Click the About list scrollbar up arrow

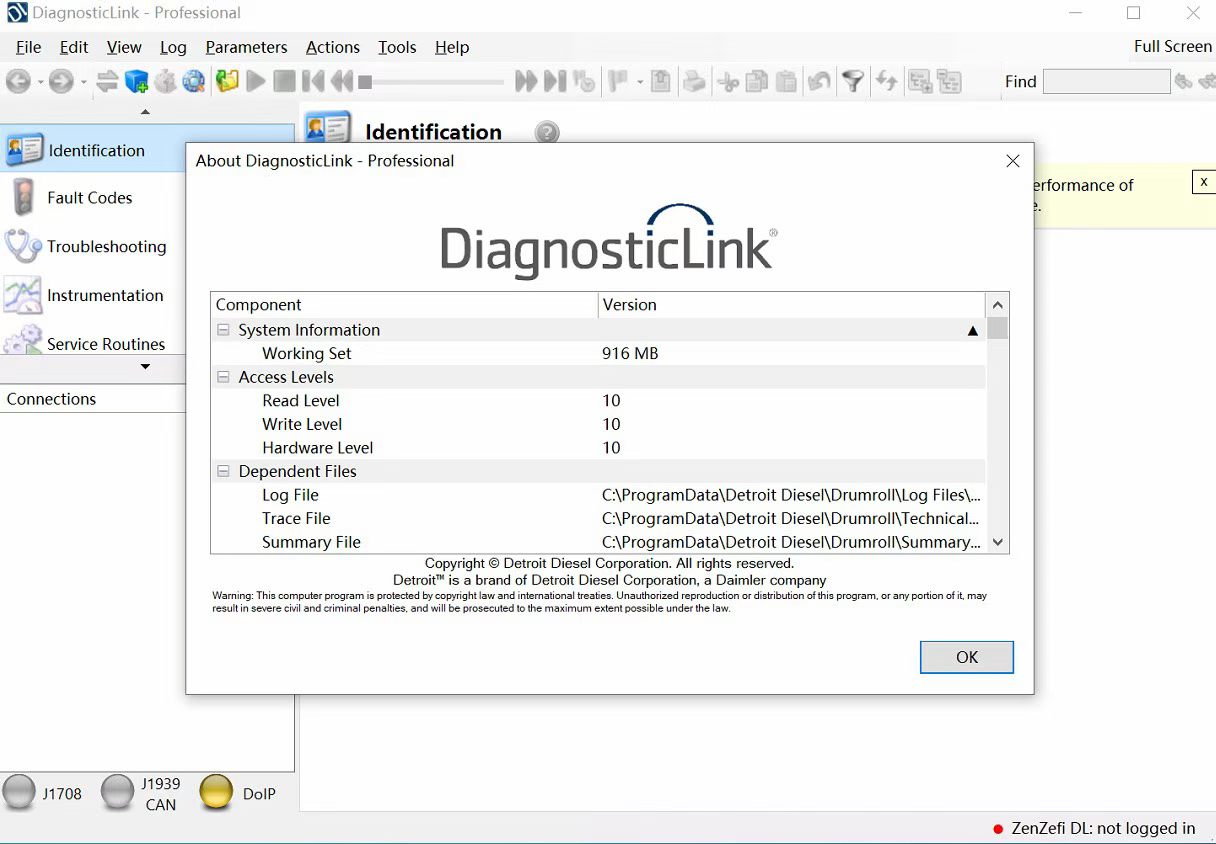click(997, 305)
